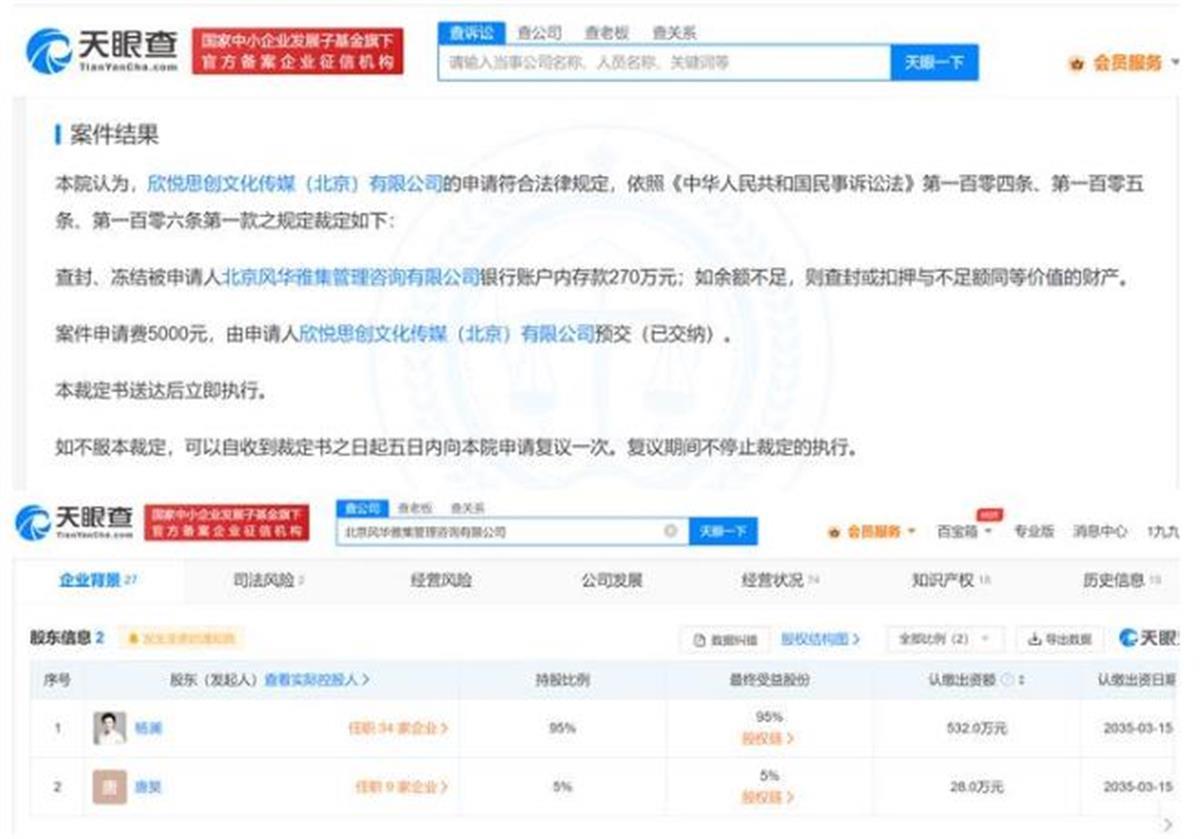Image resolution: width=1200 pixels, height=839 pixels.
Task: Select the top 查老板 search tab
Action: tap(606, 32)
